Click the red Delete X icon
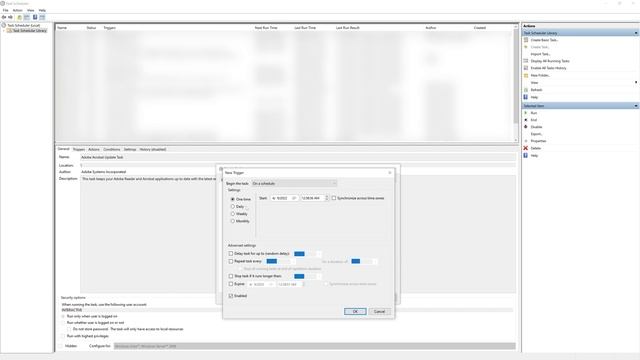Image resolution: width=640 pixels, height=360 pixels. tap(526, 148)
